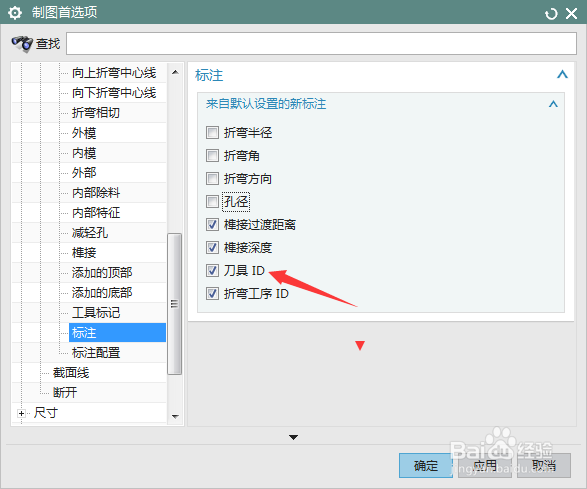Select the 添加的底部 tree item
Screen dimensions: 587x489
(x=102, y=292)
